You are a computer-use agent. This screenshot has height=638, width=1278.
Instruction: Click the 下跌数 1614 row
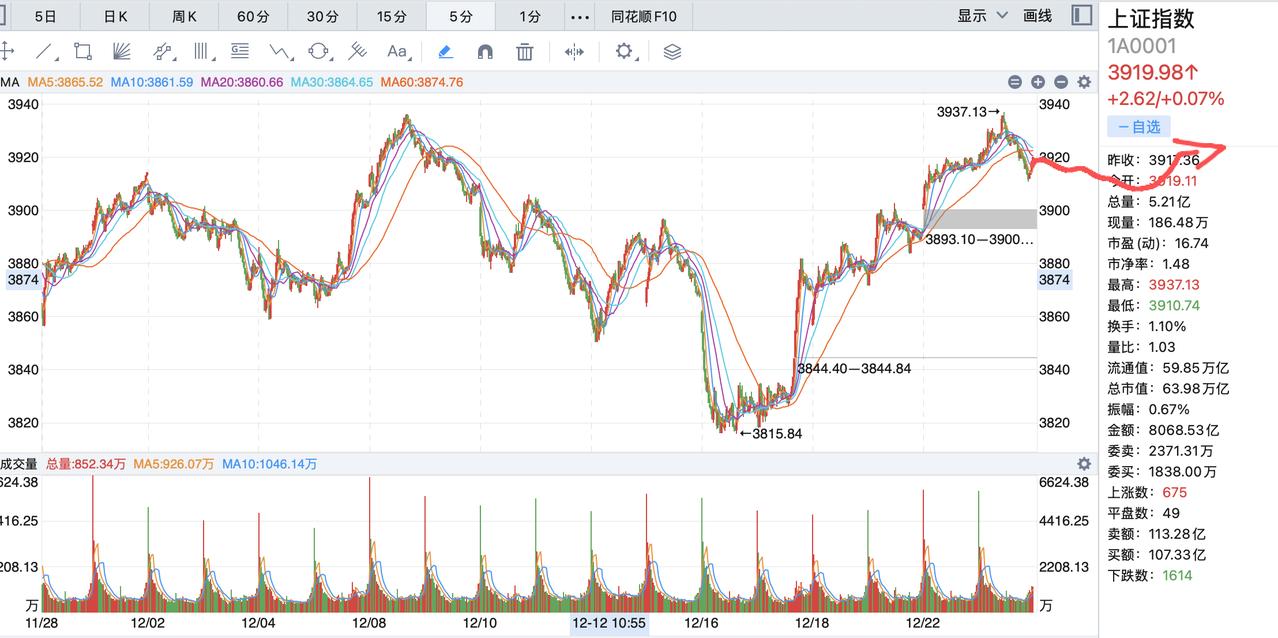(x=1150, y=575)
